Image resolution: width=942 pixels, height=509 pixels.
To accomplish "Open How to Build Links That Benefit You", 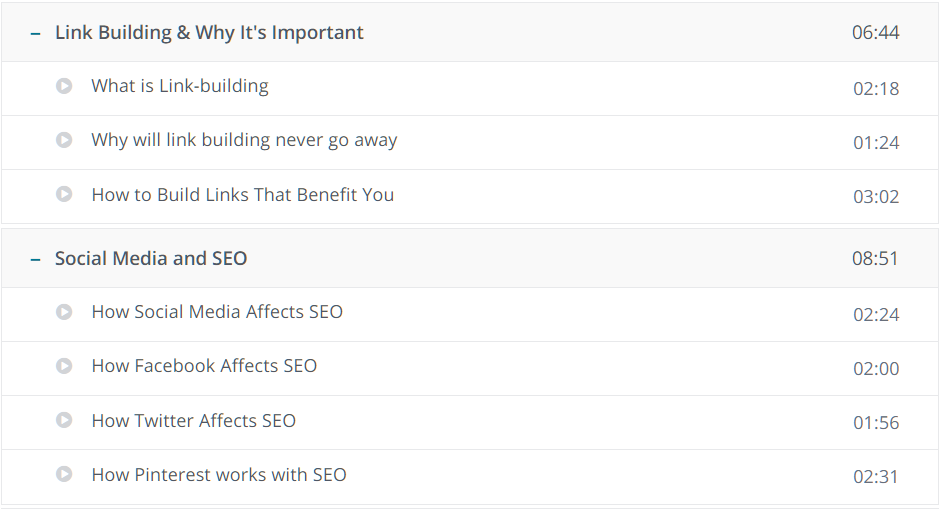I will [243, 195].
